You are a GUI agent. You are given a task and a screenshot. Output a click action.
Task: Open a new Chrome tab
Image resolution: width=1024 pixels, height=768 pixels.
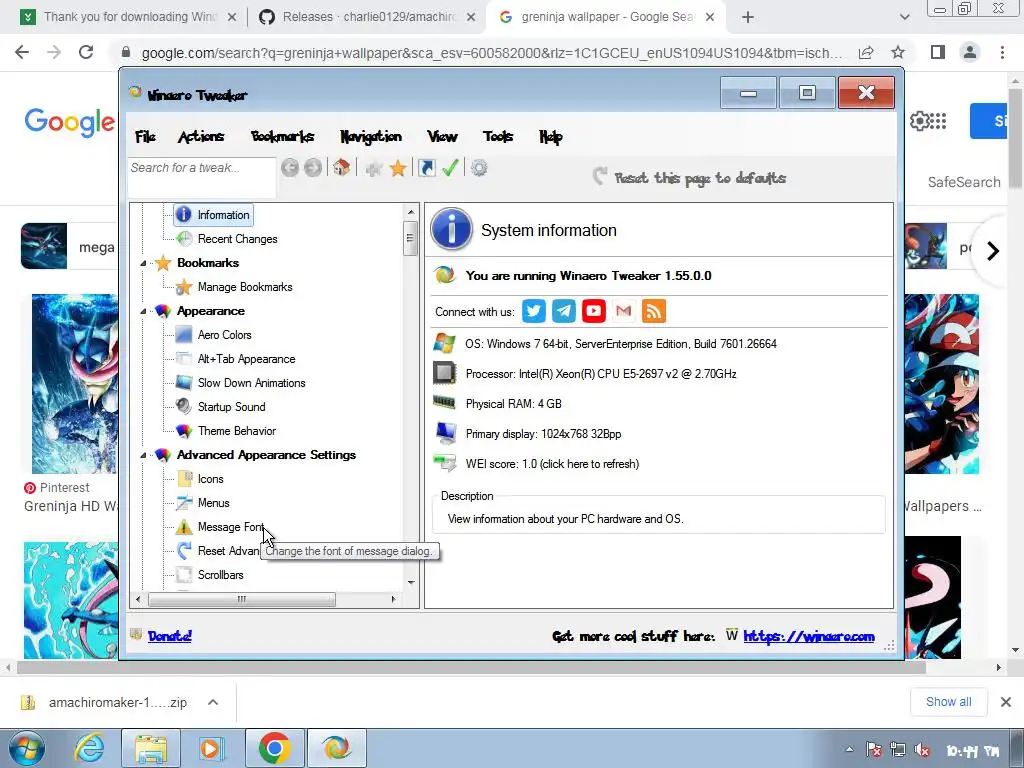(x=748, y=17)
